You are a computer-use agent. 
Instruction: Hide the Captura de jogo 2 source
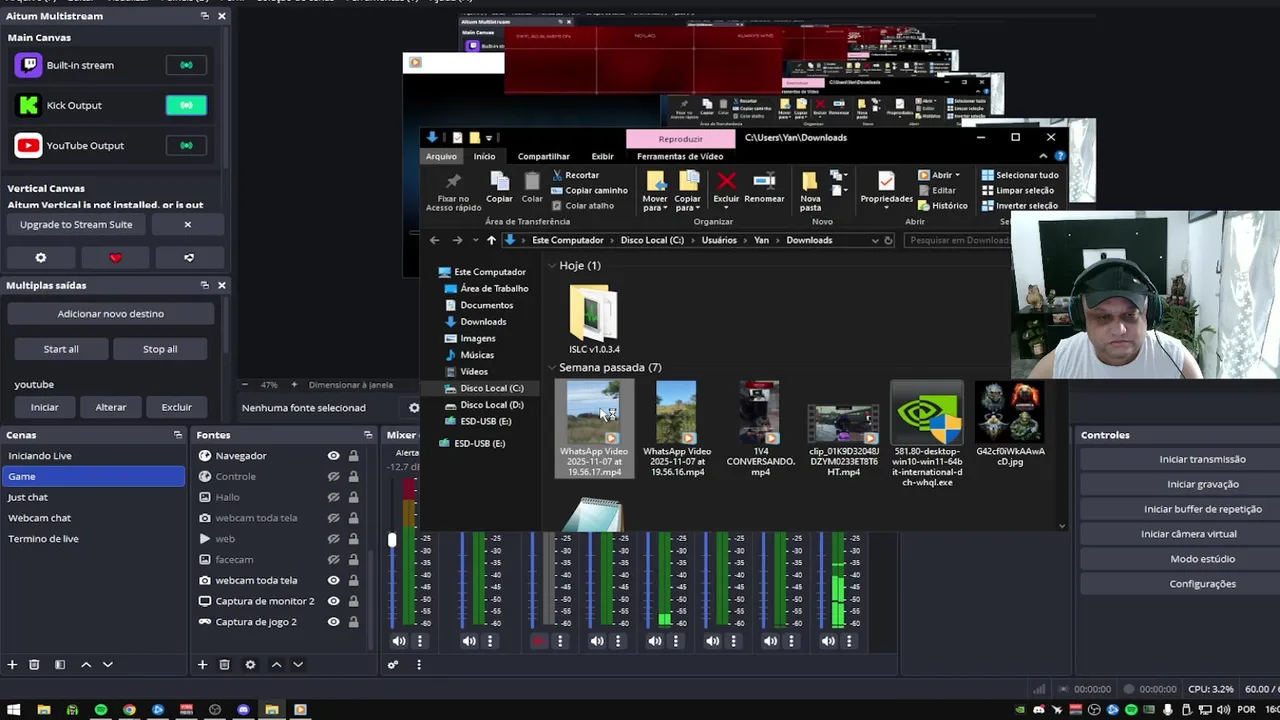click(334, 622)
